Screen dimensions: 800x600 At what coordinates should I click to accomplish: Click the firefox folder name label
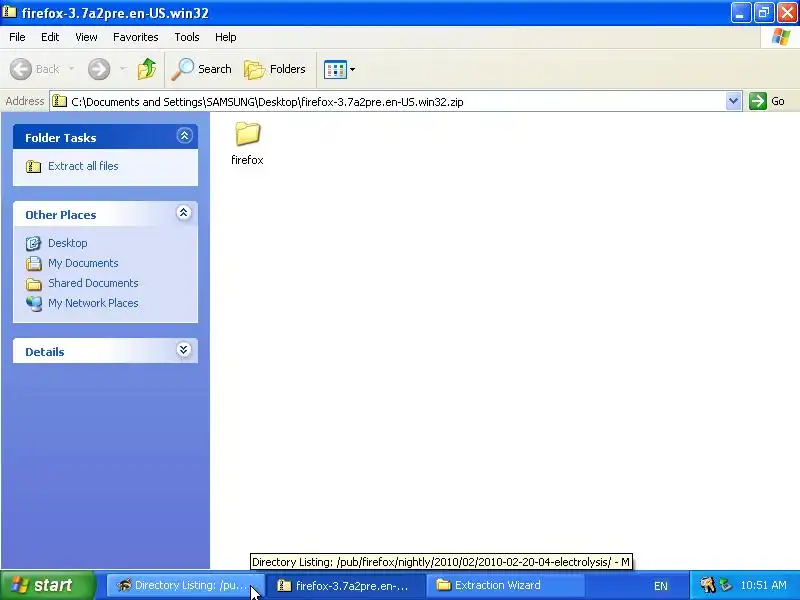[247, 160]
